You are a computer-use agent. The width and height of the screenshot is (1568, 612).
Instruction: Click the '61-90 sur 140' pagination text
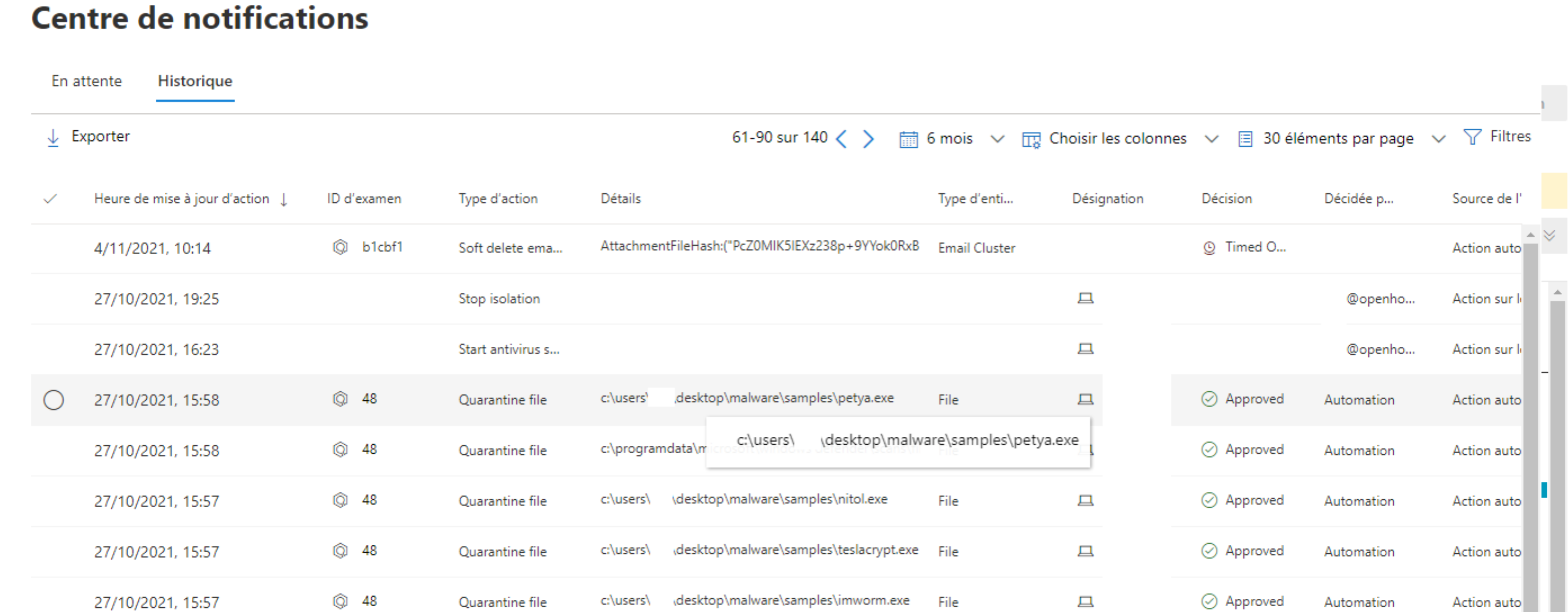tap(779, 138)
